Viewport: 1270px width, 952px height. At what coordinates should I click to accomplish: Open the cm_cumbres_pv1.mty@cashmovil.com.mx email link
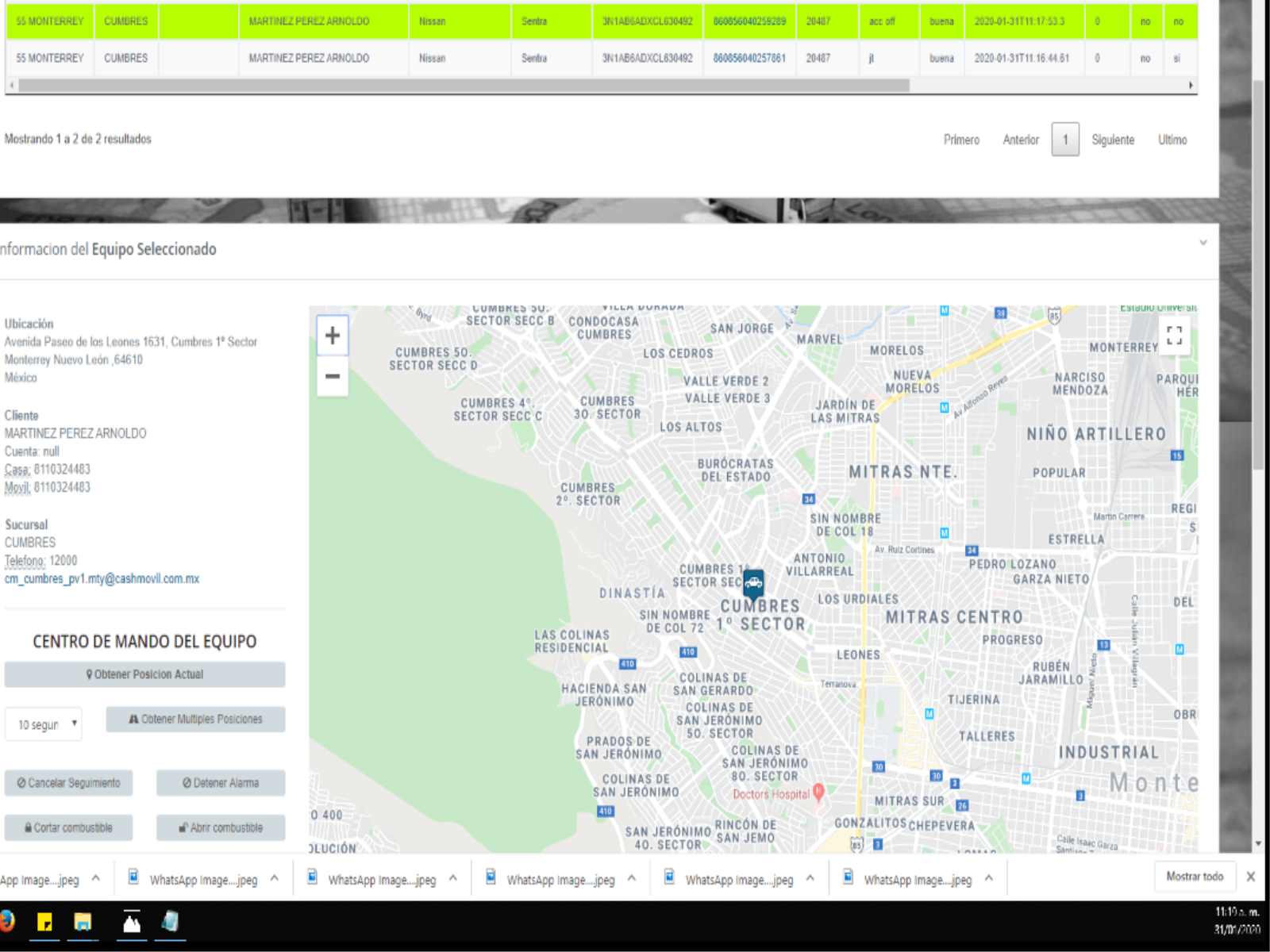coord(102,579)
